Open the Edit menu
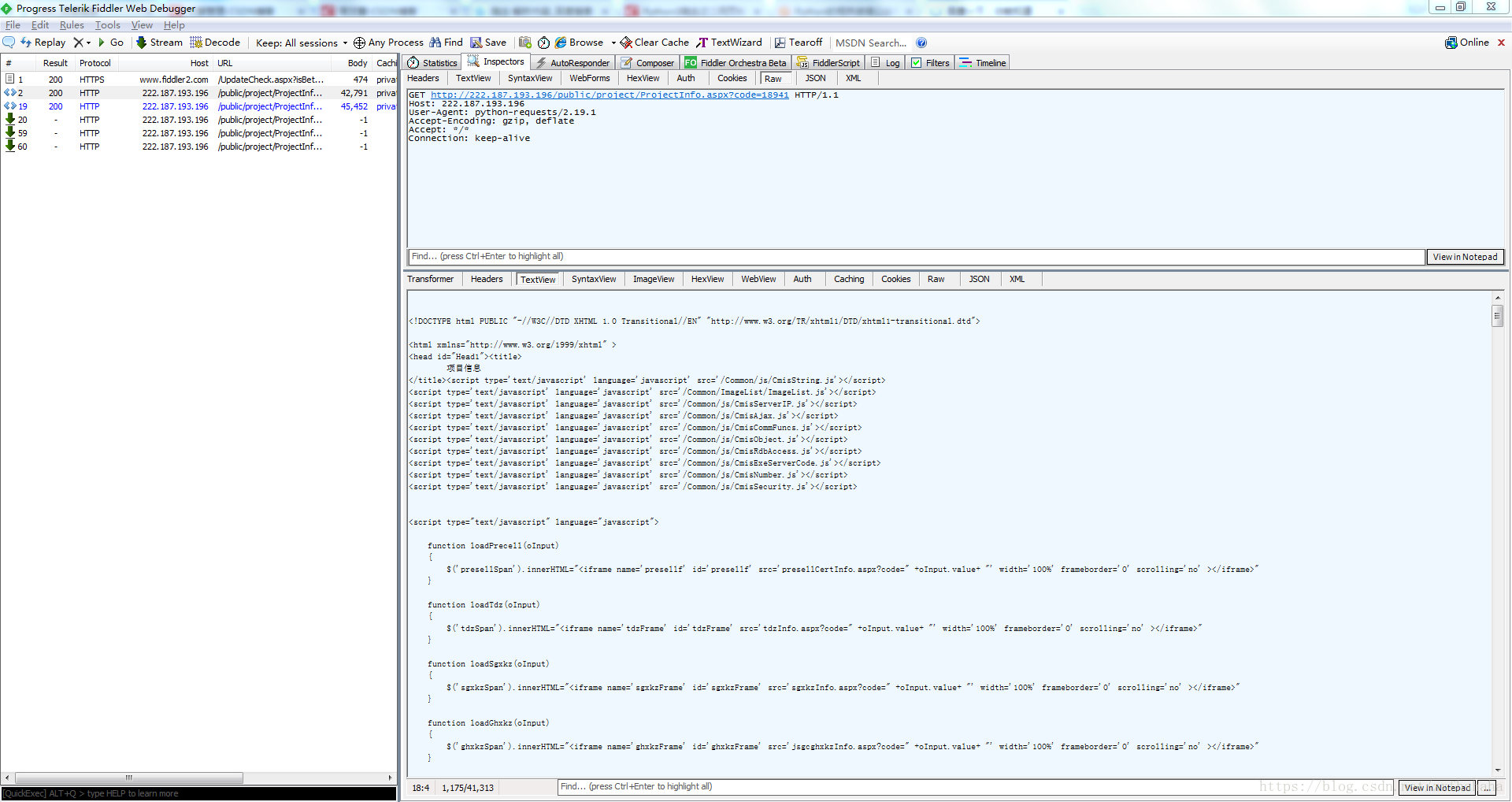 (40, 25)
